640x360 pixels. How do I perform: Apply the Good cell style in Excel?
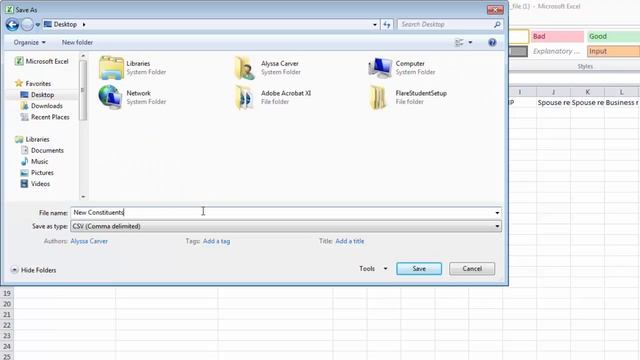click(x=613, y=36)
